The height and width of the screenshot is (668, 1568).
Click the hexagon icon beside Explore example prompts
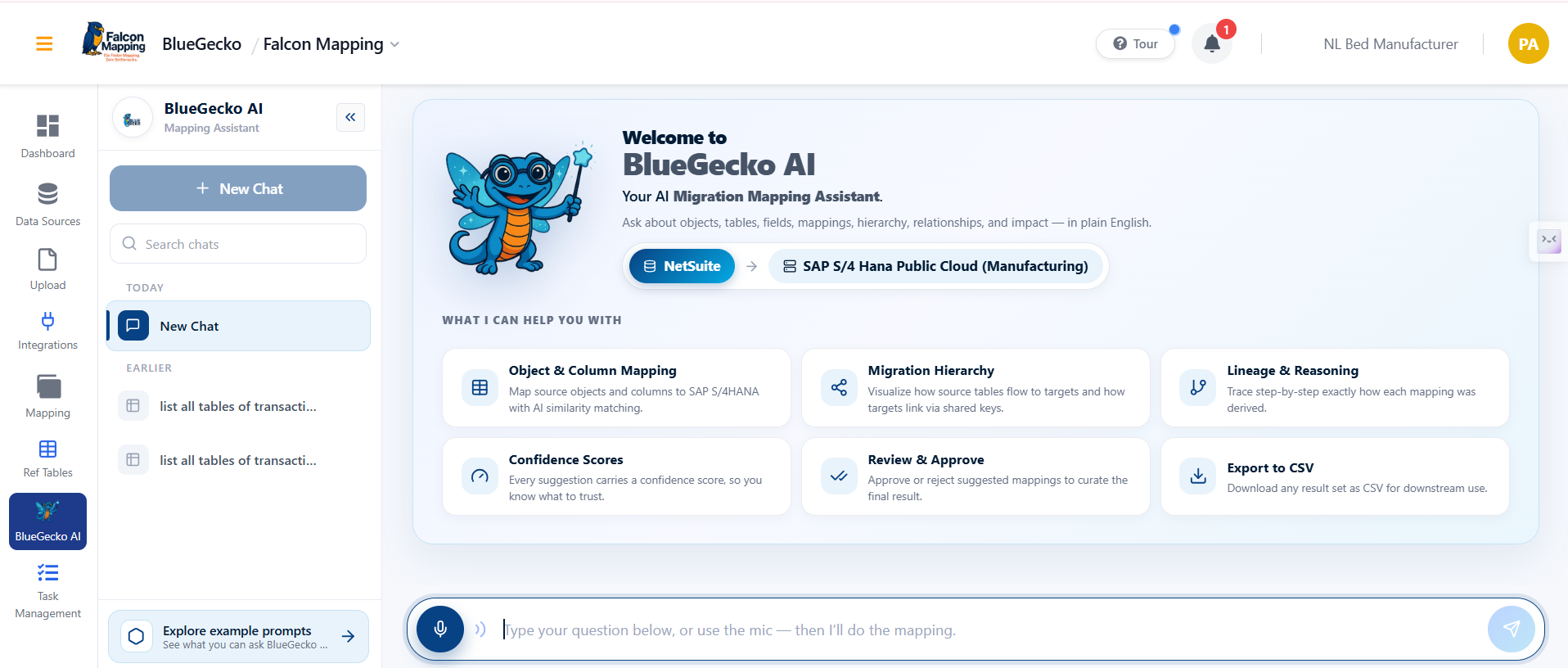(137, 636)
